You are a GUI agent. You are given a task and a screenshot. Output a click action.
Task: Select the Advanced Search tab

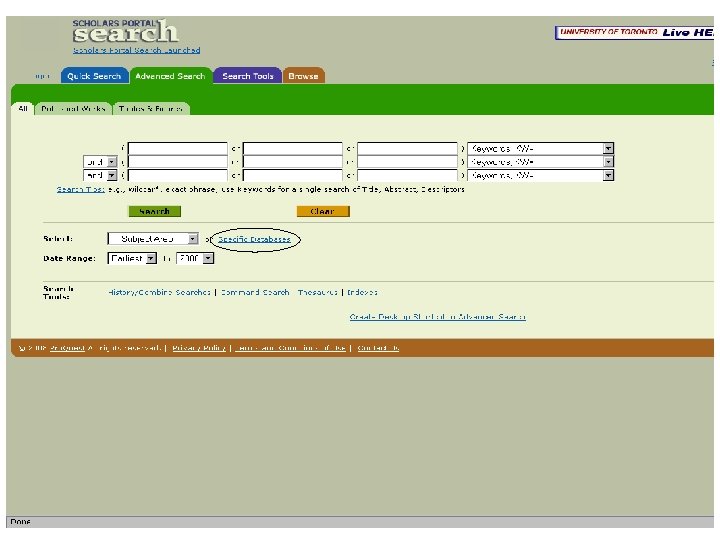coord(170,76)
